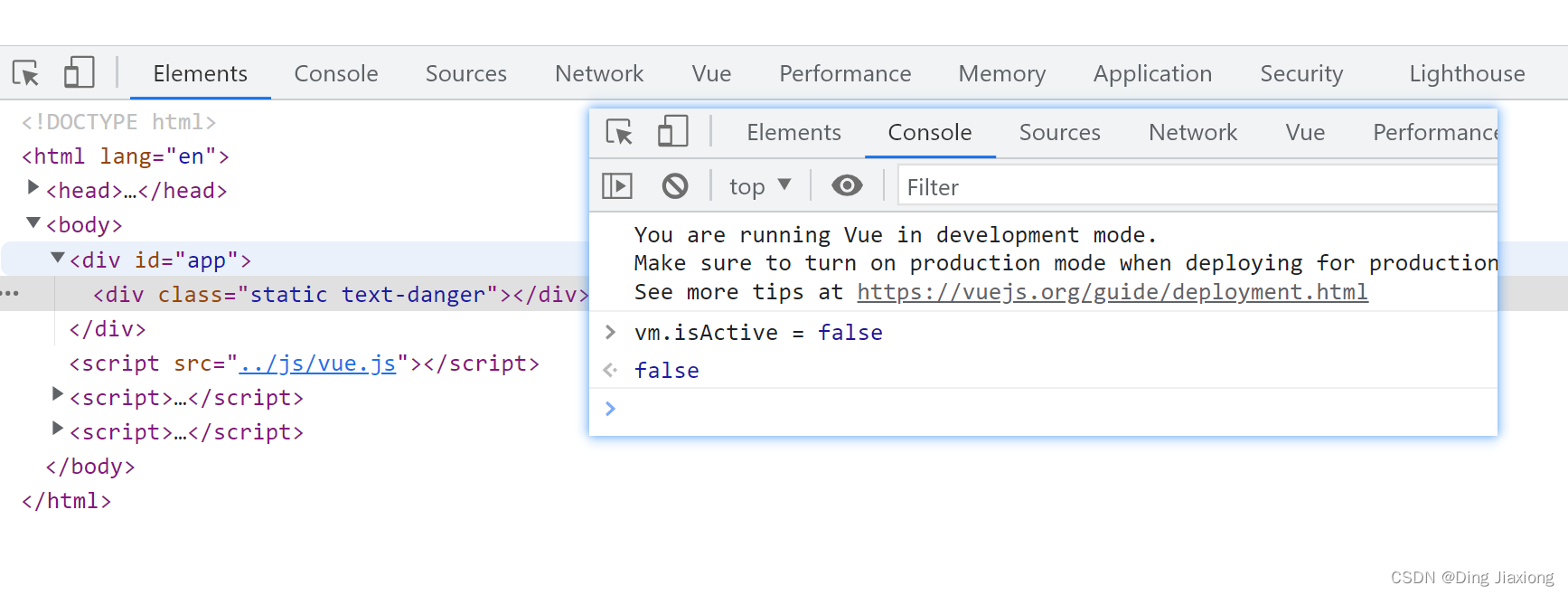Screen dimensions: 1568x595
Task: Click the vm.isActive = false console entry
Action: tap(758, 333)
